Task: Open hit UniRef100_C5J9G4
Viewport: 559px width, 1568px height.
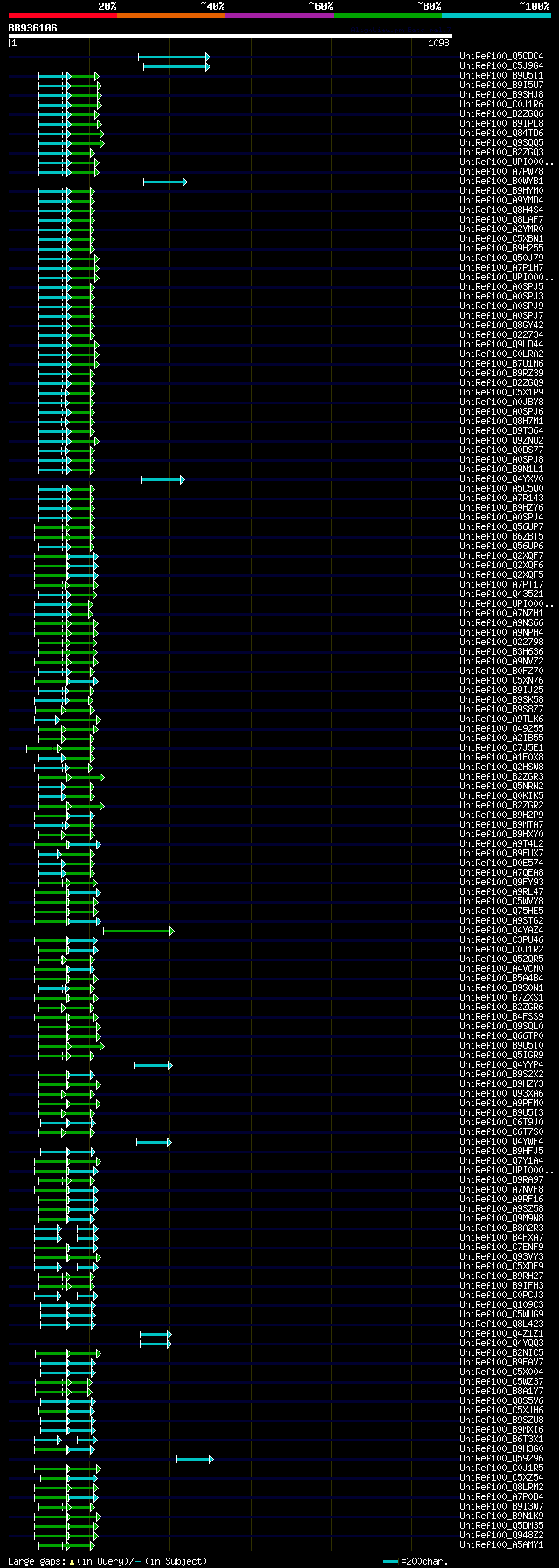Action: coord(501,66)
